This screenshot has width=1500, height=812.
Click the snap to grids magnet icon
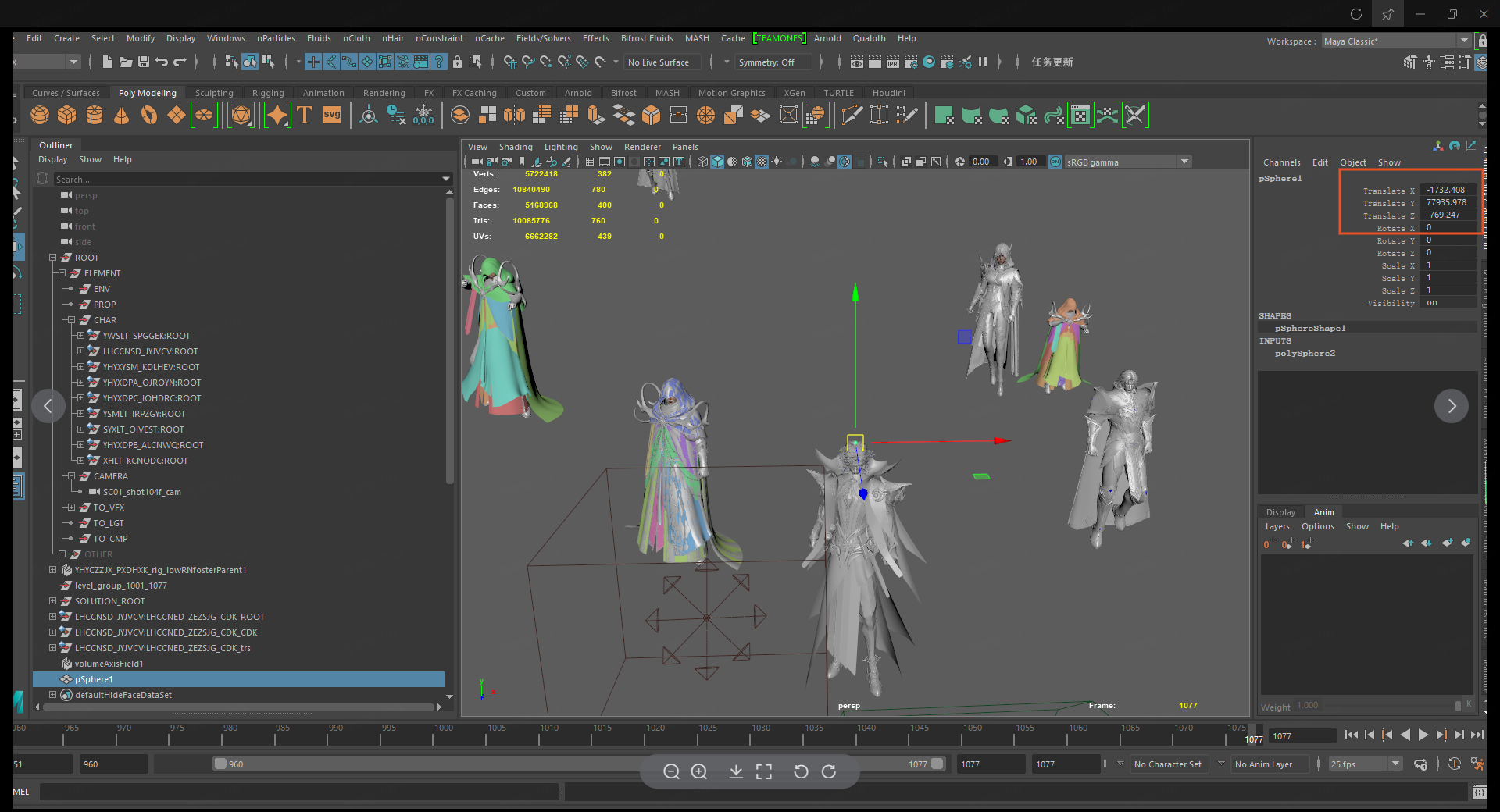point(509,62)
